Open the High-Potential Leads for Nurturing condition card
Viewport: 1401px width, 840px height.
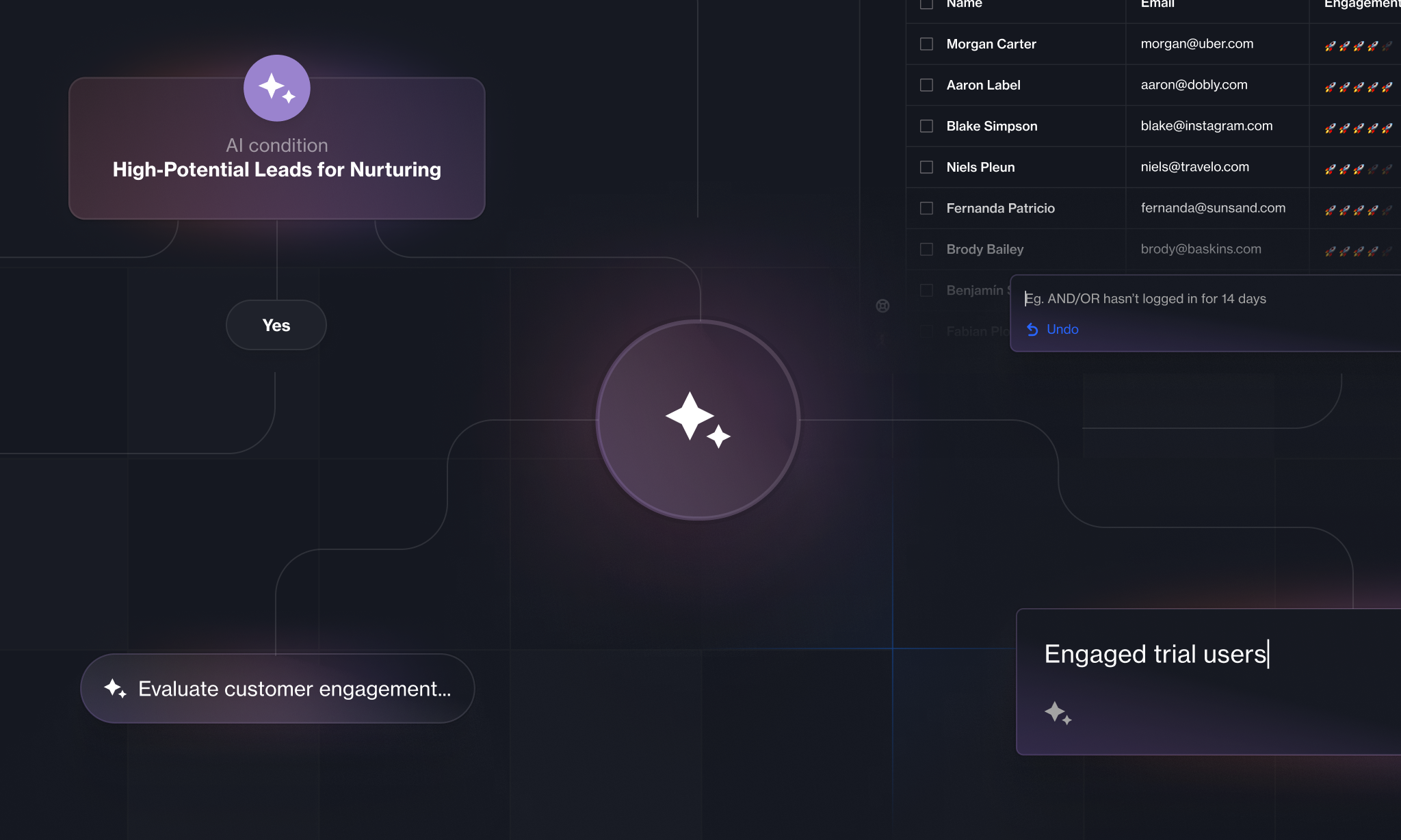277,148
